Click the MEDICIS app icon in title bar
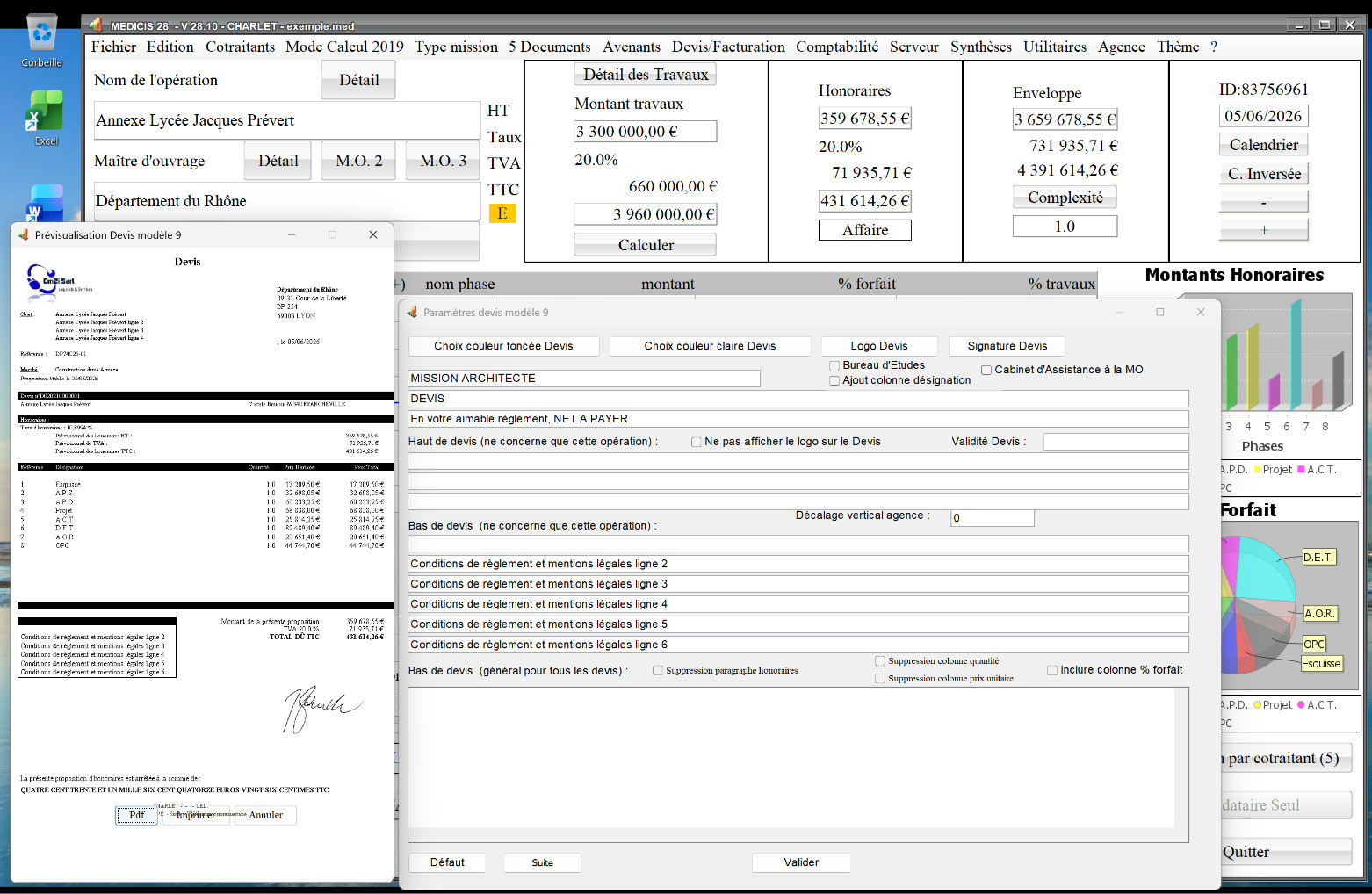The width and height of the screenshot is (1372, 894). 96,25
